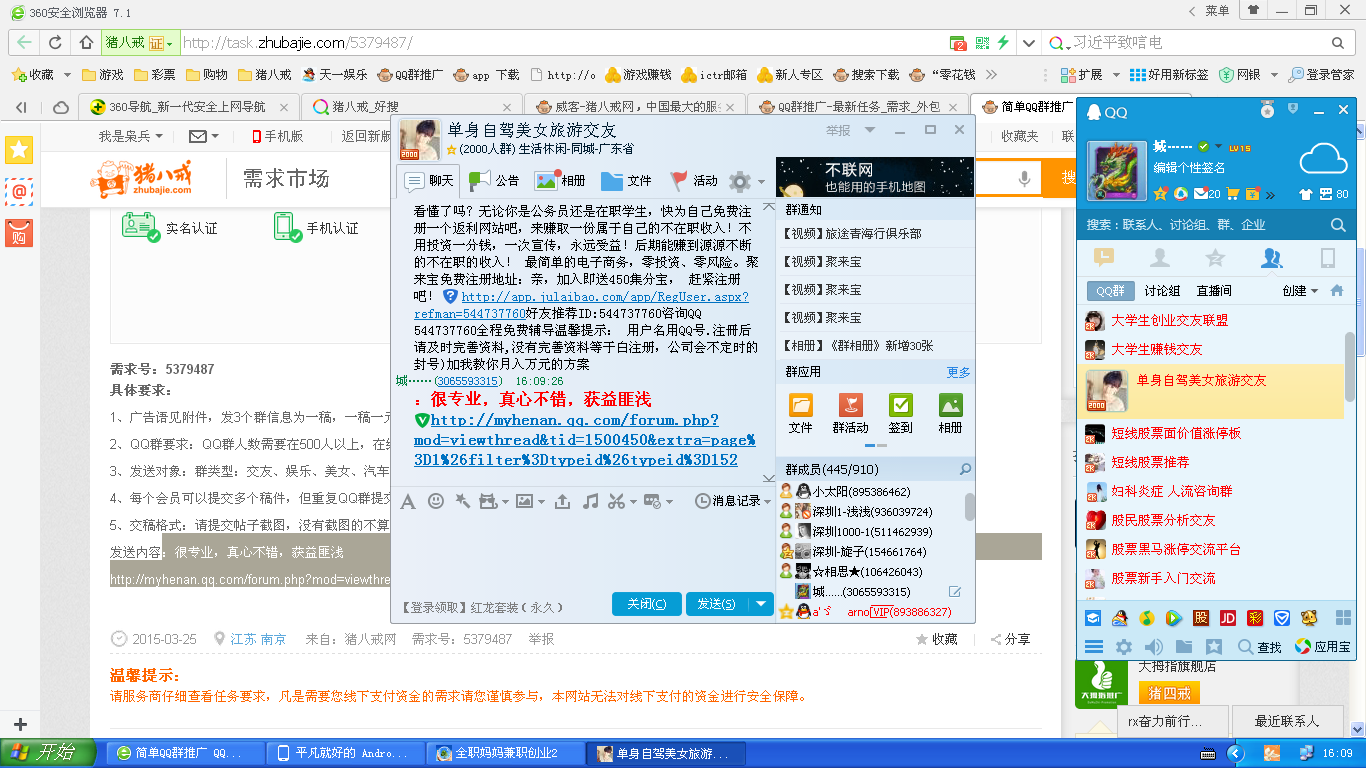This screenshot has height=768, width=1366.
Task: Open the font style tool in chat toolbar
Action: [408, 501]
